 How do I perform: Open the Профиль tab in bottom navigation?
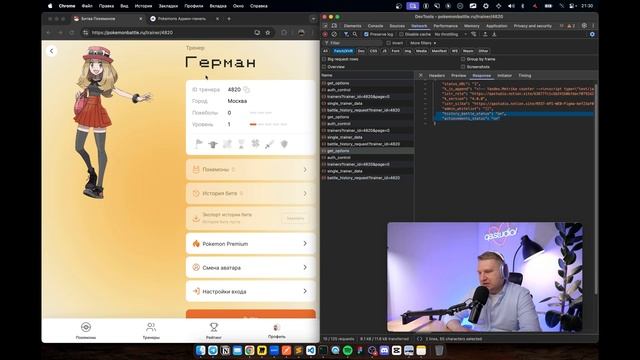(x=277, y=331)
